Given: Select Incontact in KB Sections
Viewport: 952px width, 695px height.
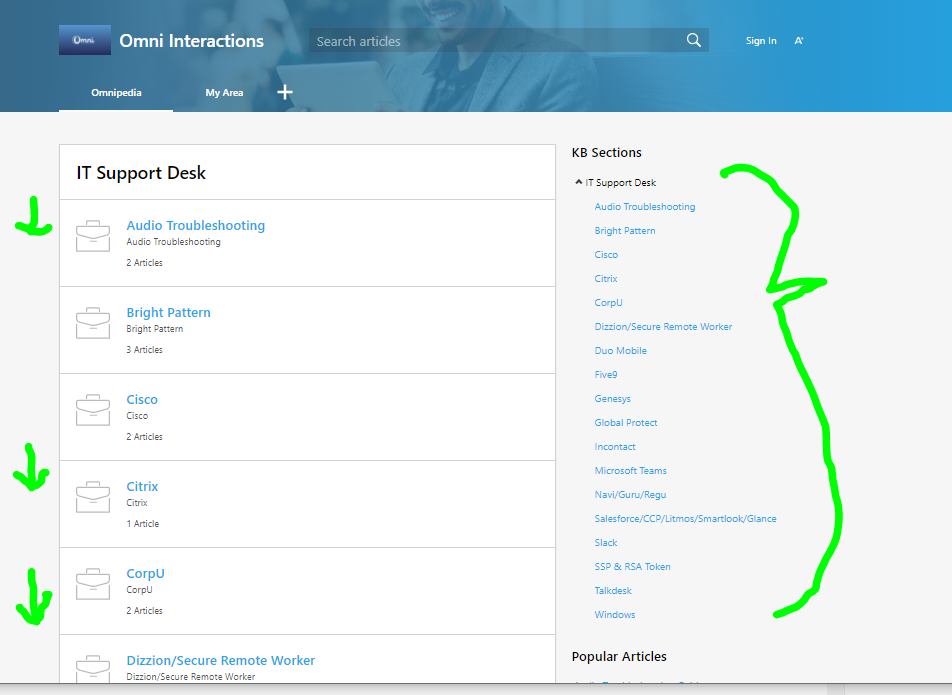Looking at the screenshot, I should click(615, 447).
